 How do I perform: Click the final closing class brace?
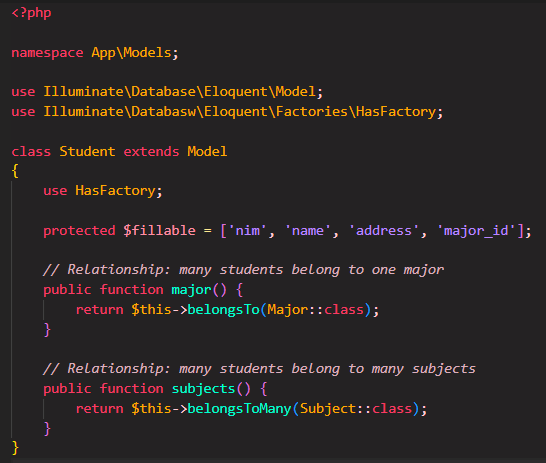tap(15, 448)
